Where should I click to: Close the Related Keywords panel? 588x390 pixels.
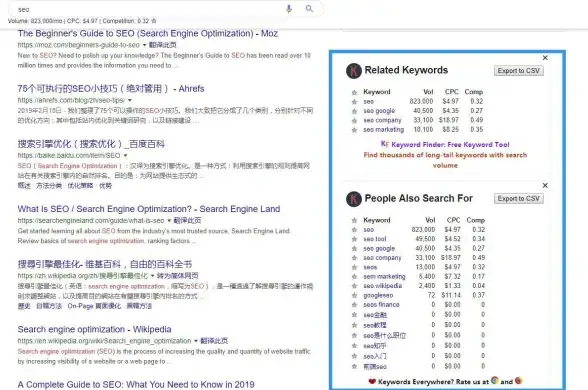point(545,58)
